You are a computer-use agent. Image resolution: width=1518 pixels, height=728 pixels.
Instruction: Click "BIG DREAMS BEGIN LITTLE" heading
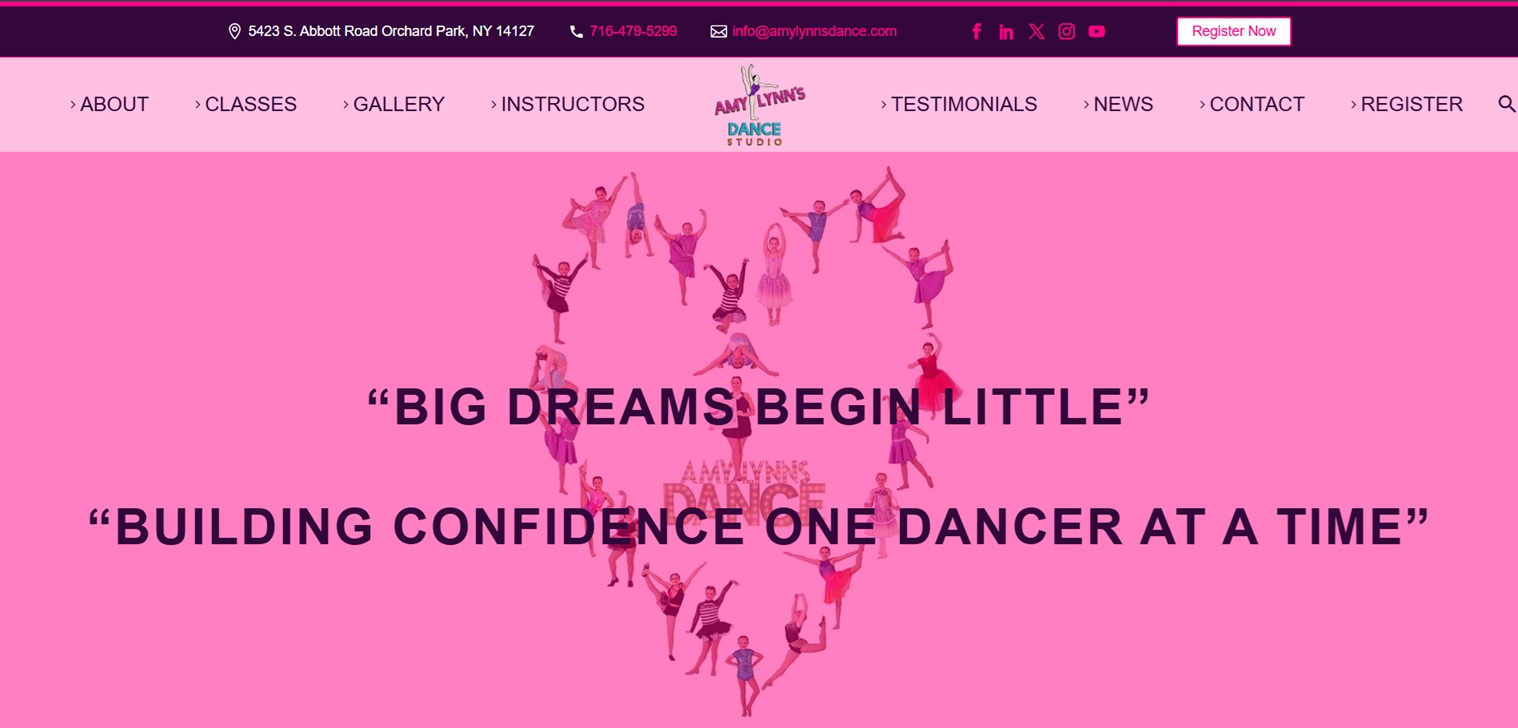tap(759, 407)
